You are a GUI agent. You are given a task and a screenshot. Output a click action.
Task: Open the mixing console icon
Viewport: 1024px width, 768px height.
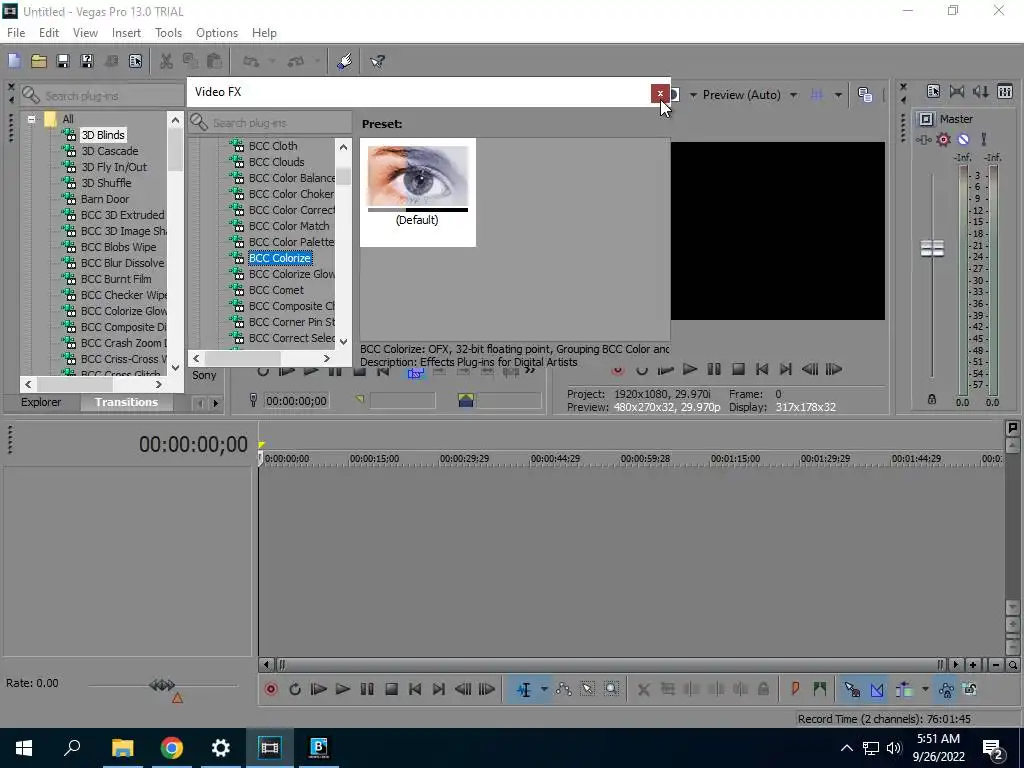pos(1005,91)
